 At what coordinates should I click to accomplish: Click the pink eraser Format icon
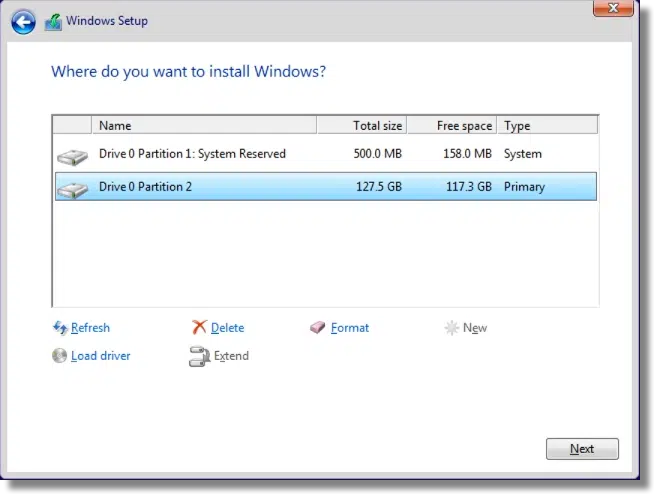[x=317, y=328]
